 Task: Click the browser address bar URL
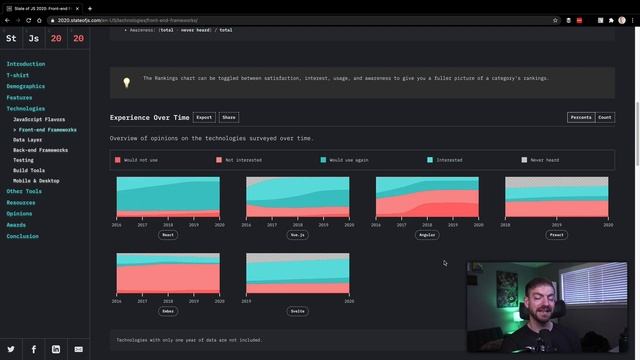(x=127, y=20)
